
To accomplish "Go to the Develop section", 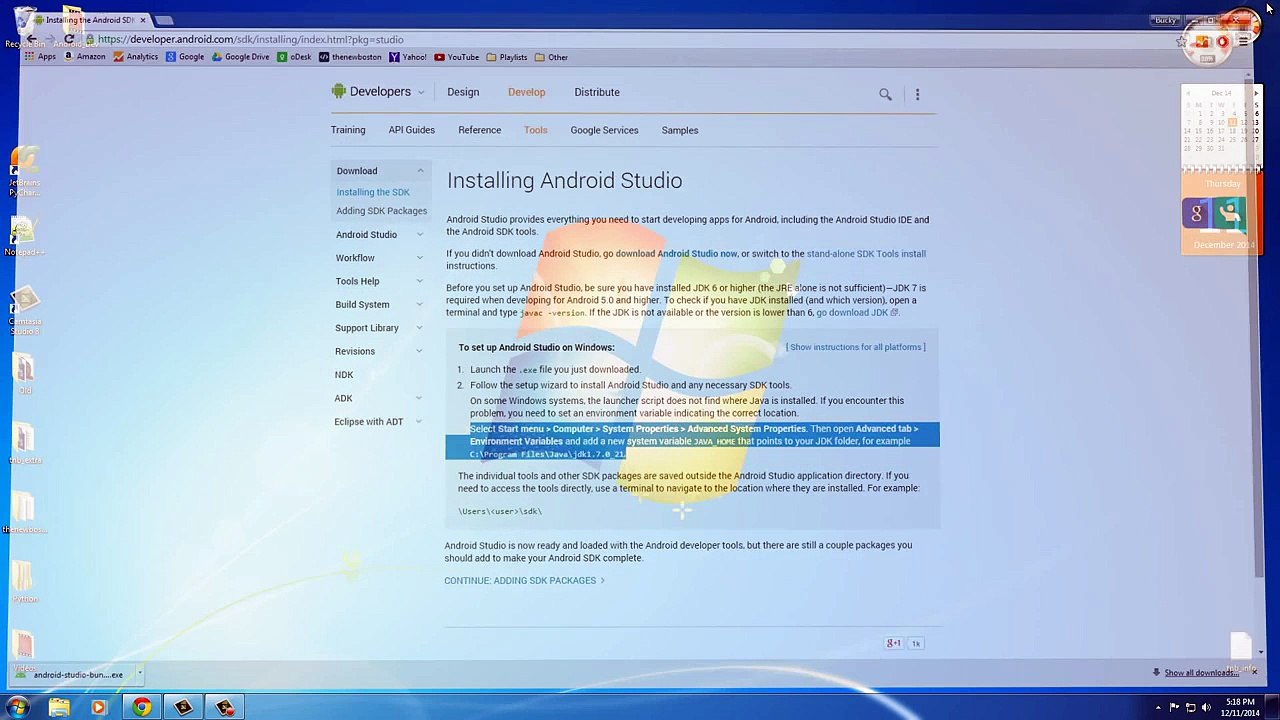I will coord(526,92).
